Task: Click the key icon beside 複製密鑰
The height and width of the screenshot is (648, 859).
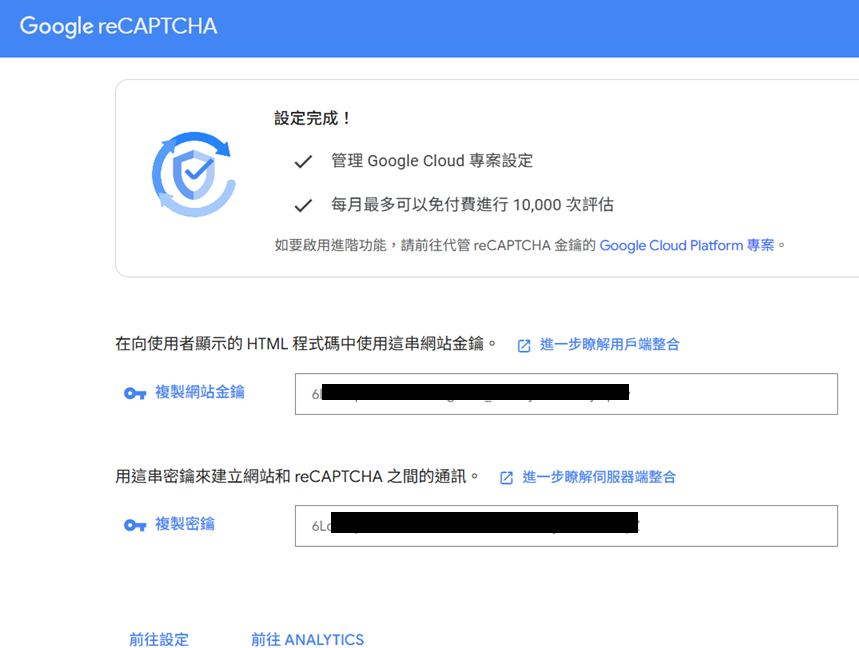Action: pyautogui.click(x=135, y=525)
